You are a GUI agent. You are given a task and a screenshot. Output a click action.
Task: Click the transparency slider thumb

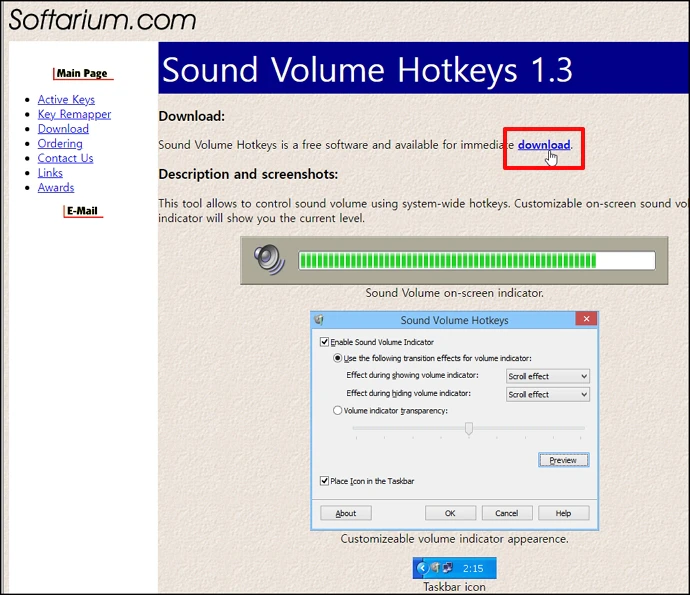click(x=469, y=428)
